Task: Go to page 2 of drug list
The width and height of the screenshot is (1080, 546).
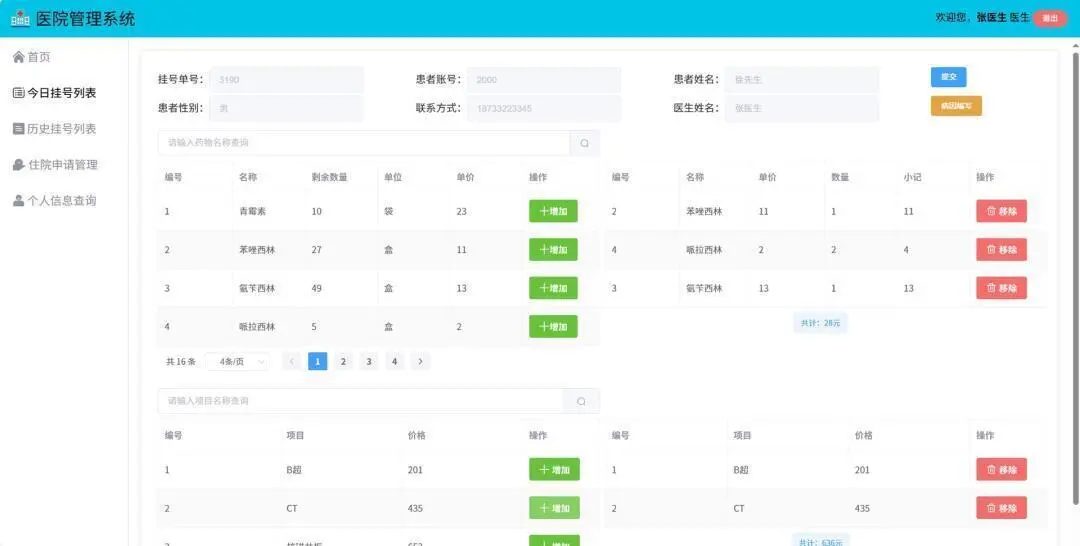Action: tap(343, 361)
